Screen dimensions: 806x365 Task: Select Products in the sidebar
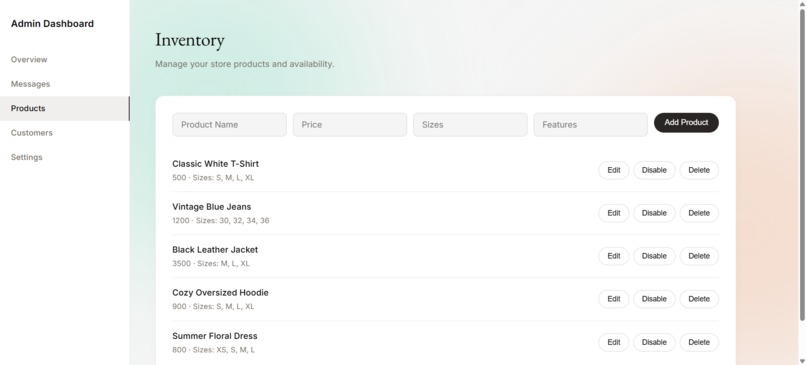click(x=65, y=108)
